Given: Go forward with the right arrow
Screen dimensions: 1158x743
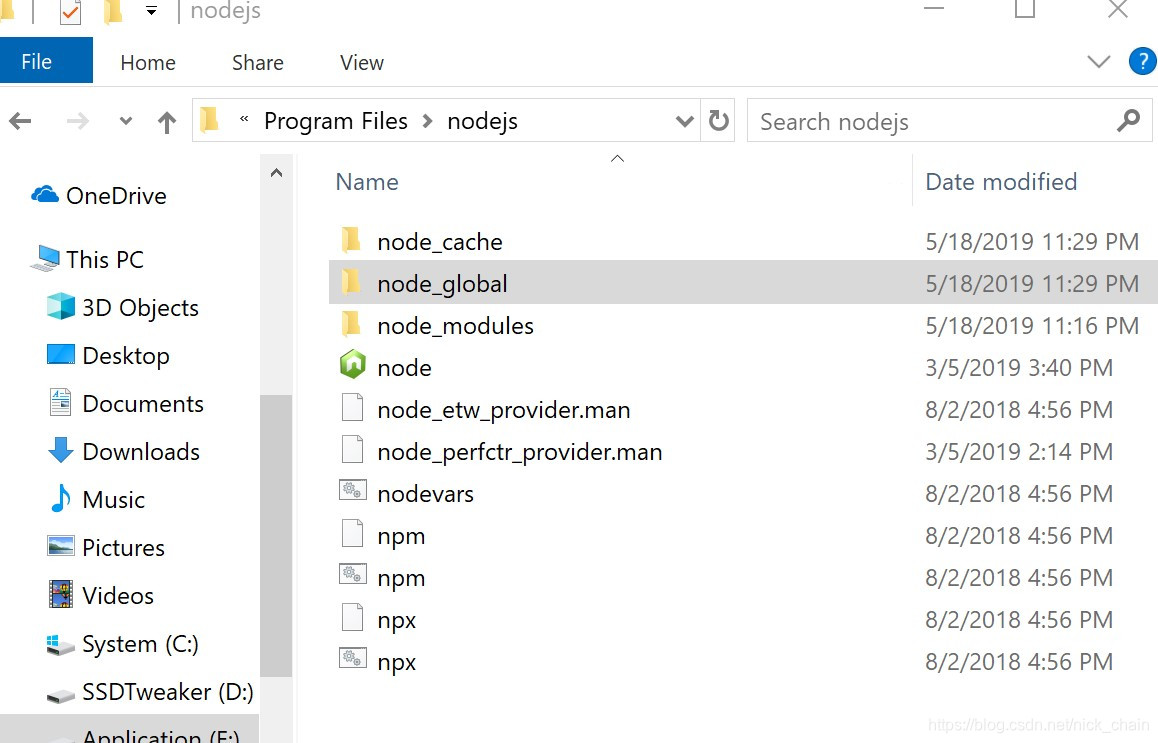Looking at the screenshot, I should click(x=78, y=121).
